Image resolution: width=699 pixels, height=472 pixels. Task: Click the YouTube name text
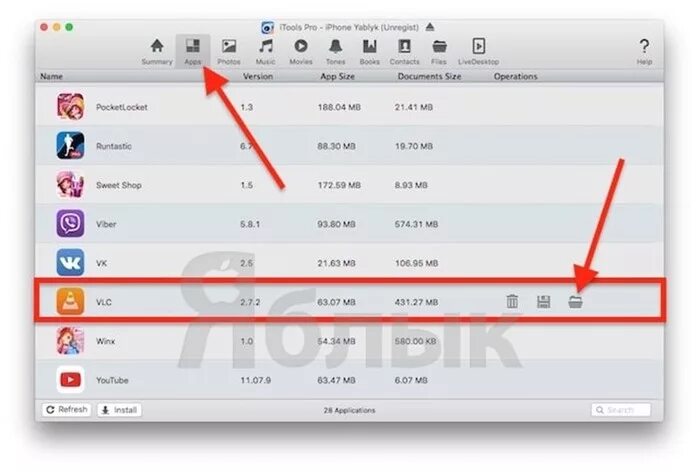[x=112, y=380]
